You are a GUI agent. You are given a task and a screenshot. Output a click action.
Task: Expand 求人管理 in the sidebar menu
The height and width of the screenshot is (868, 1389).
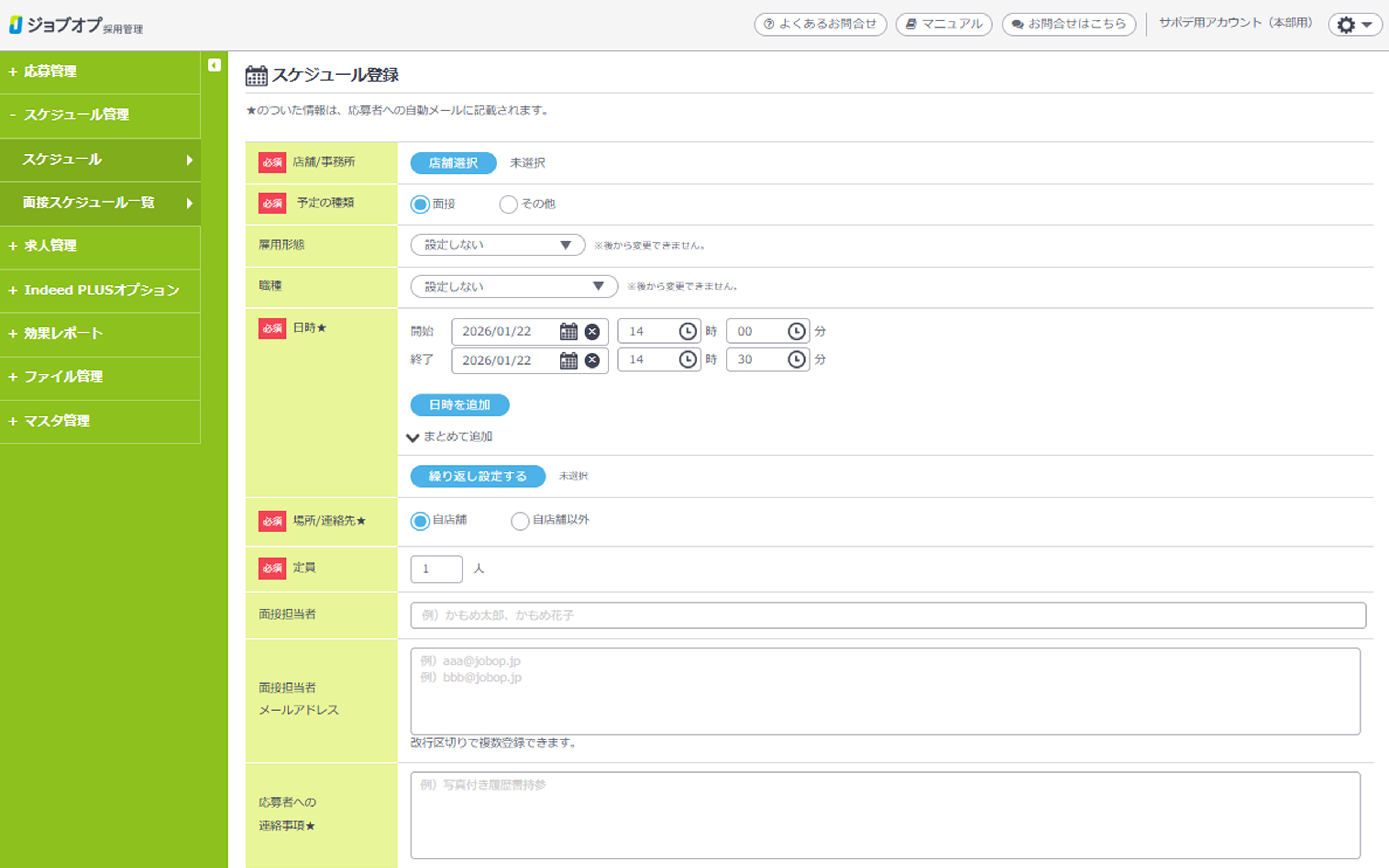point(50,246)
